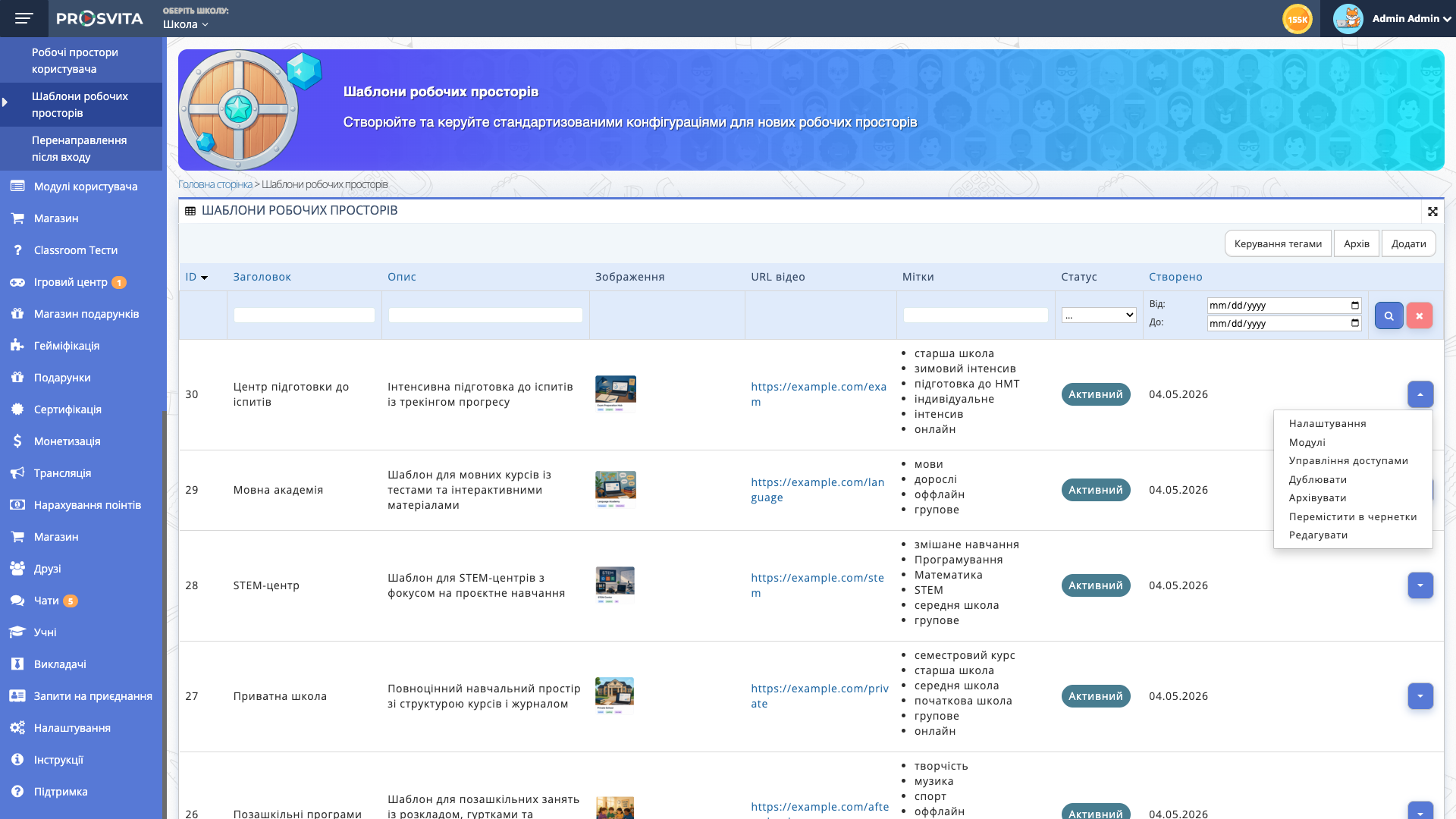
Task: Click the Налаштування gears icon in sidebar
Action: pyautogui.click(x=17, y=728)
